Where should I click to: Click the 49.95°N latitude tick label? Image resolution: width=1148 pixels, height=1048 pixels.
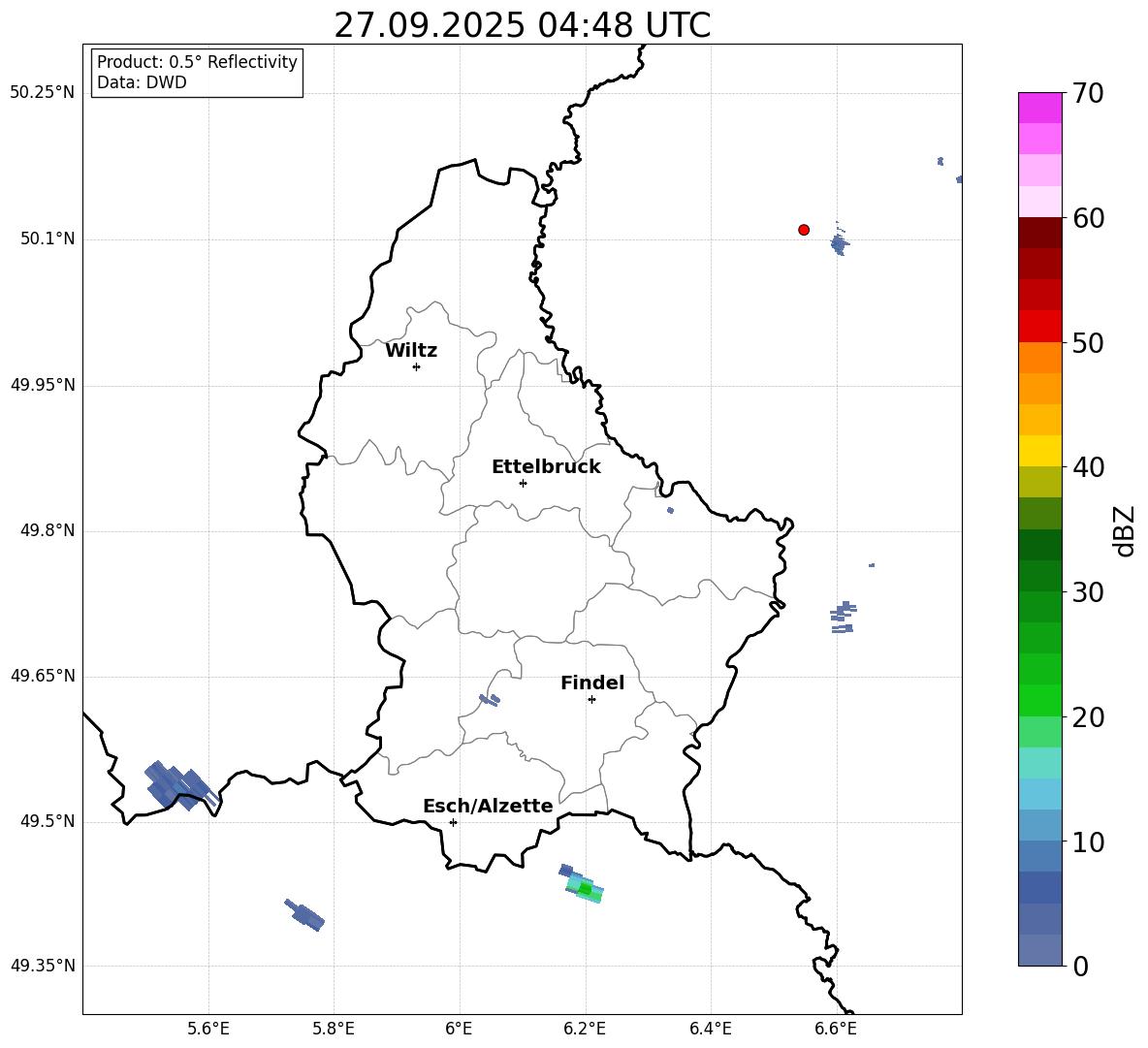[x=43, y=385]
